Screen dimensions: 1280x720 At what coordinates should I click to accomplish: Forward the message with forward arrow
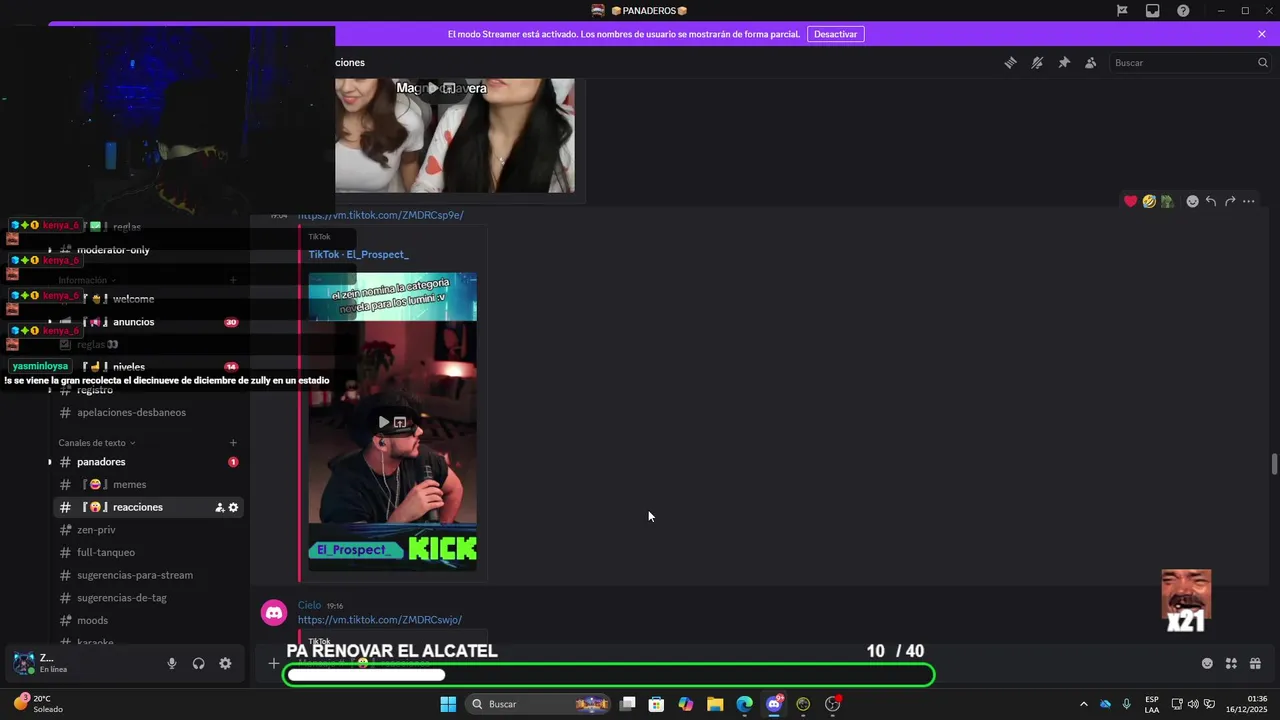(x=1230, y=201)
